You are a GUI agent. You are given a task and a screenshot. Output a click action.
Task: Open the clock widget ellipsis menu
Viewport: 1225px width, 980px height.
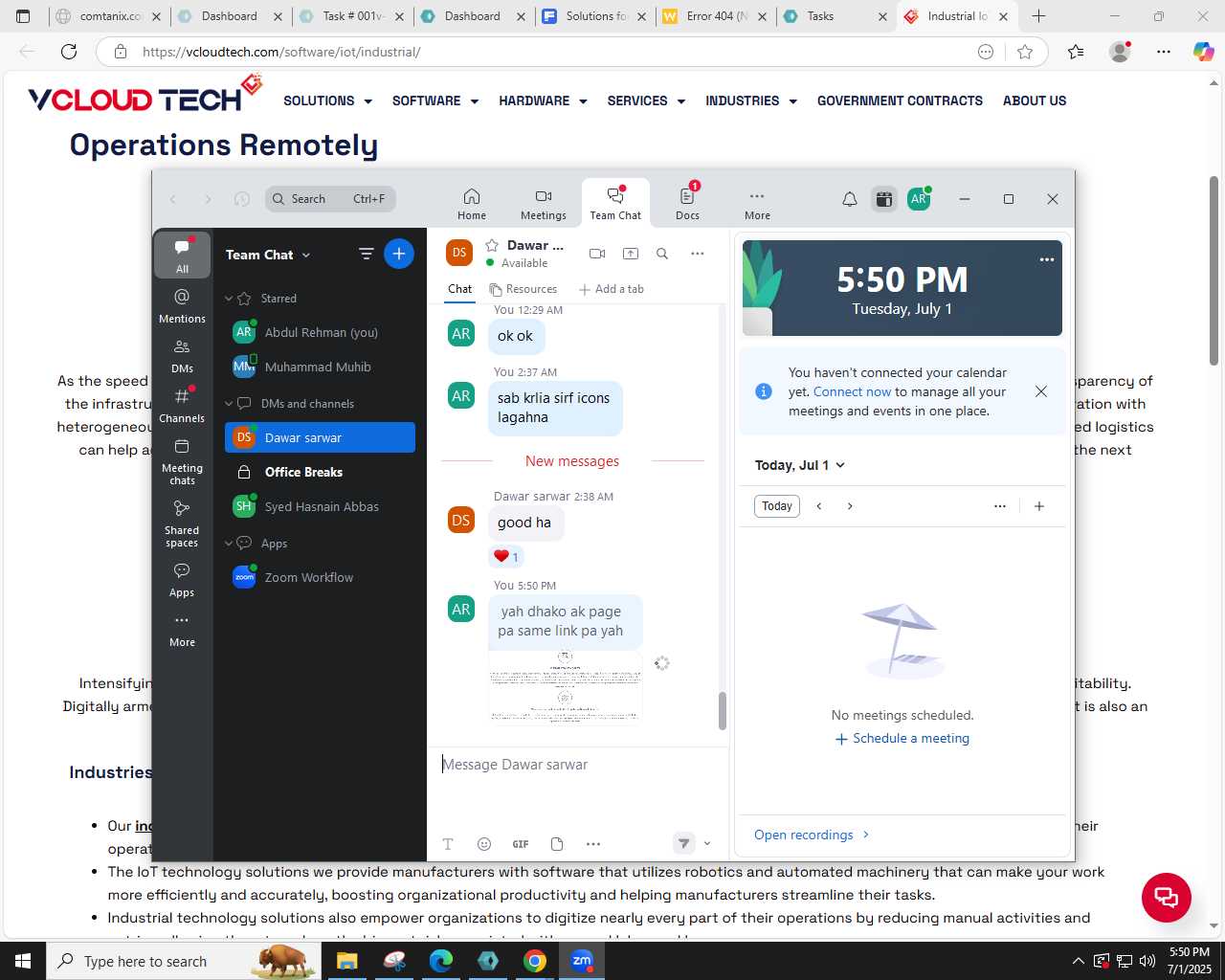[1047, 259]
